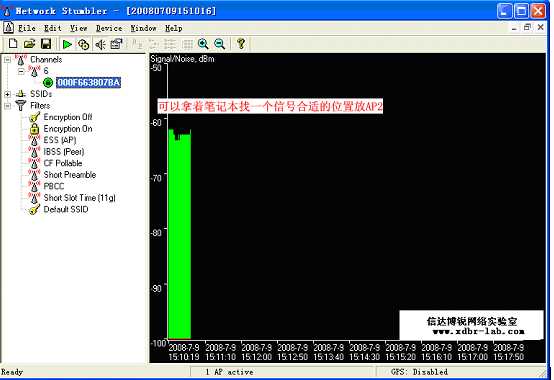554x380 pixels.
Task: Close the inner document window
Action: click(x=540, y=27)
